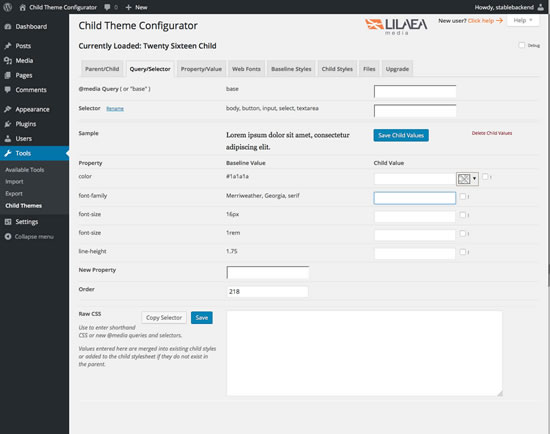Switch to the Property/Value tab
Image resolution: width=550 pixels, height=434 pixels.
coord(201,69)
